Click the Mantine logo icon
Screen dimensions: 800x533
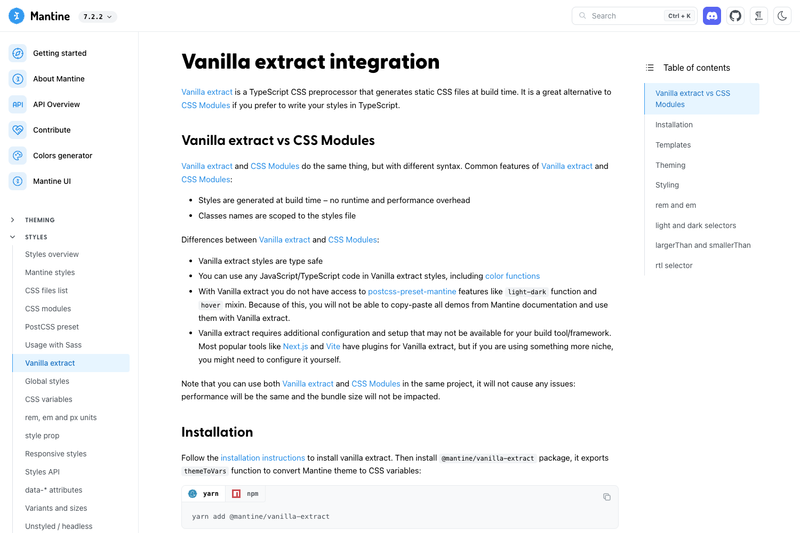tap(16, 16)
